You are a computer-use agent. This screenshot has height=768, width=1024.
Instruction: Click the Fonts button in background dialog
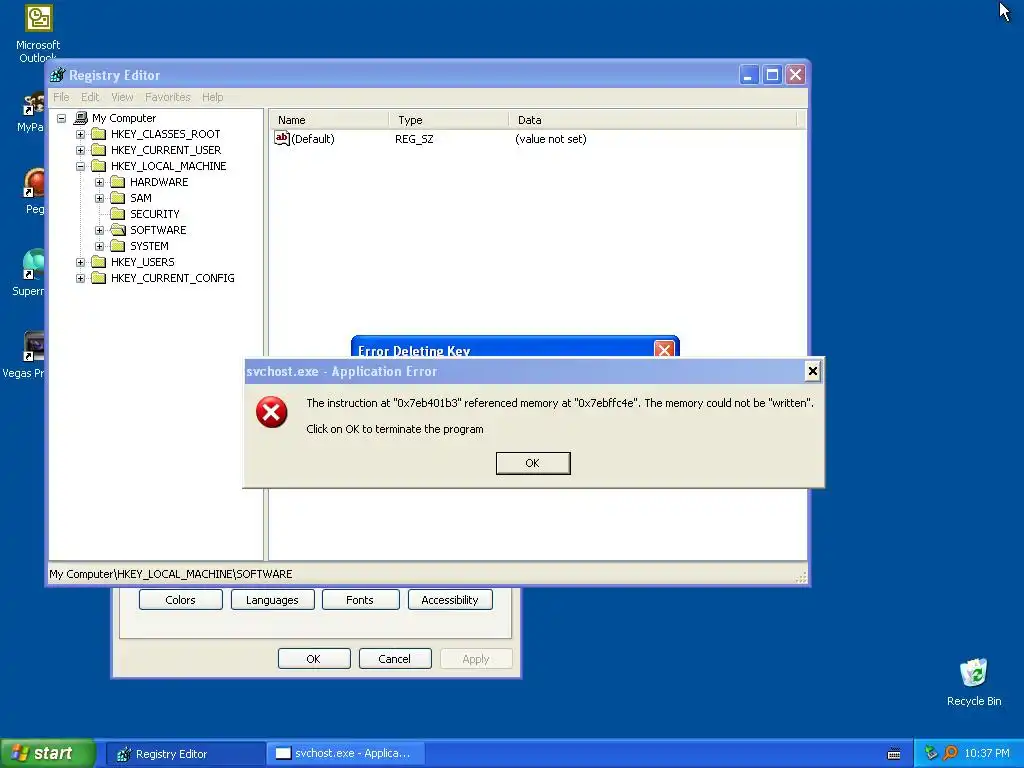[360, 600]
